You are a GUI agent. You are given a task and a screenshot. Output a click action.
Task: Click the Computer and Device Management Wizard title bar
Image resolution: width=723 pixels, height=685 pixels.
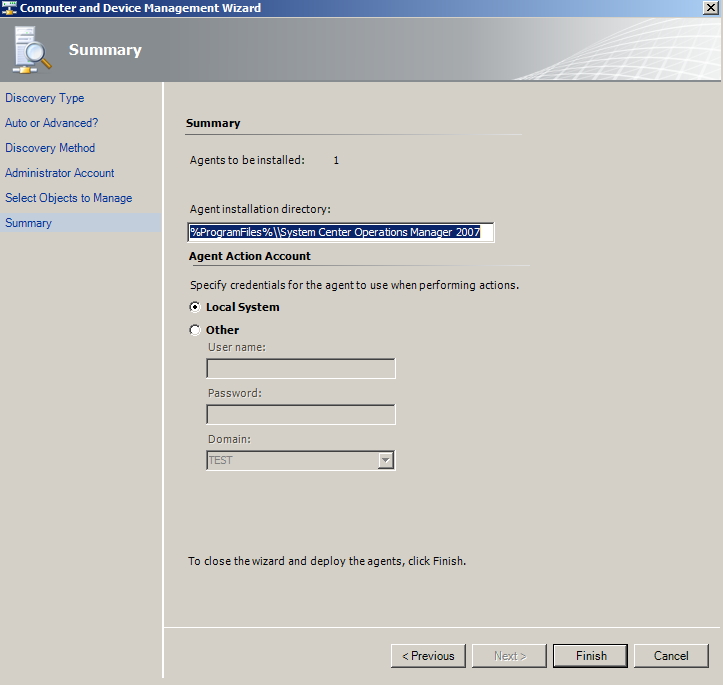click(350, 8)
